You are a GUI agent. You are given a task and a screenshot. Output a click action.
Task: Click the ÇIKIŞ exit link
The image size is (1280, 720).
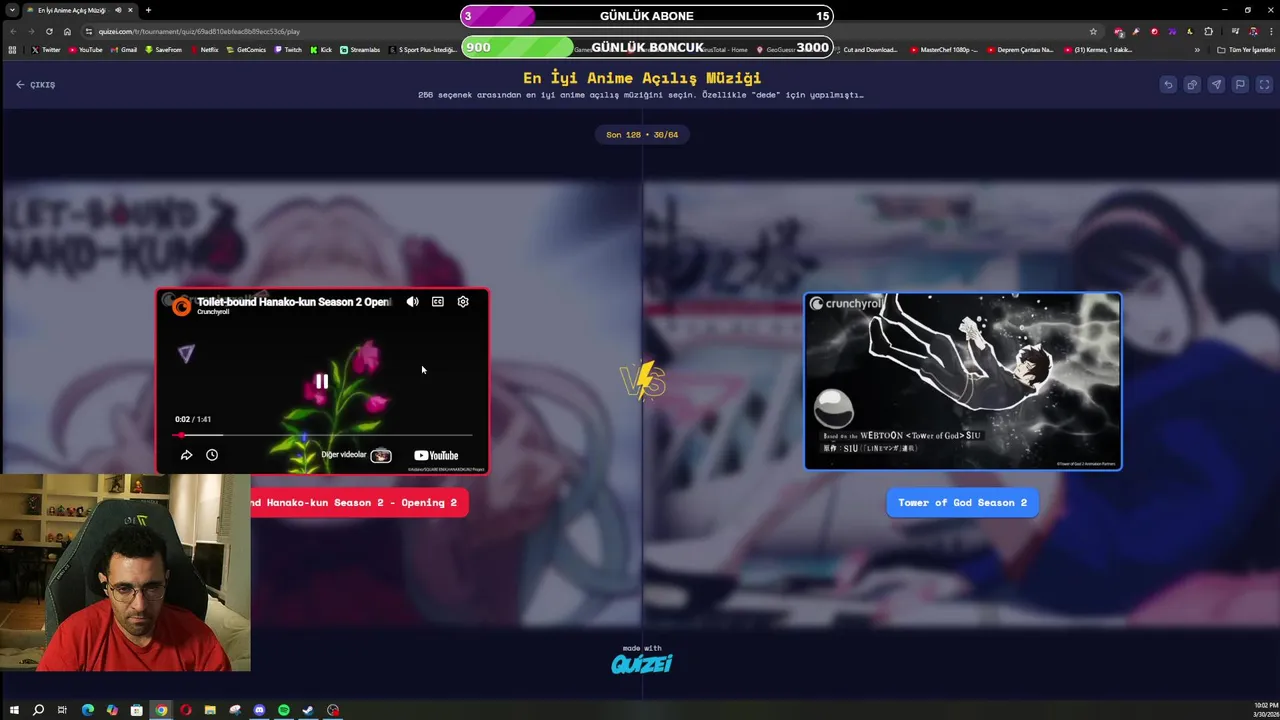[x=36, y=85]
